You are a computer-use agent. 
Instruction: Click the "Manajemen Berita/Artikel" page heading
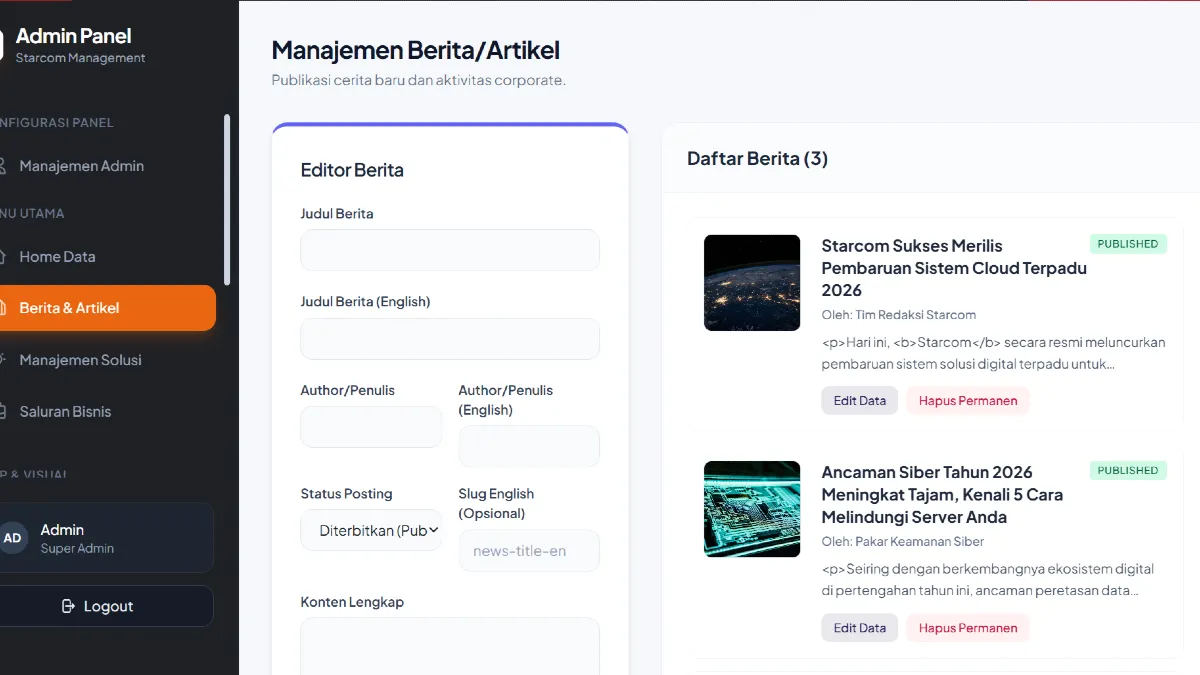pyautogui.click(x=416, y=50)
